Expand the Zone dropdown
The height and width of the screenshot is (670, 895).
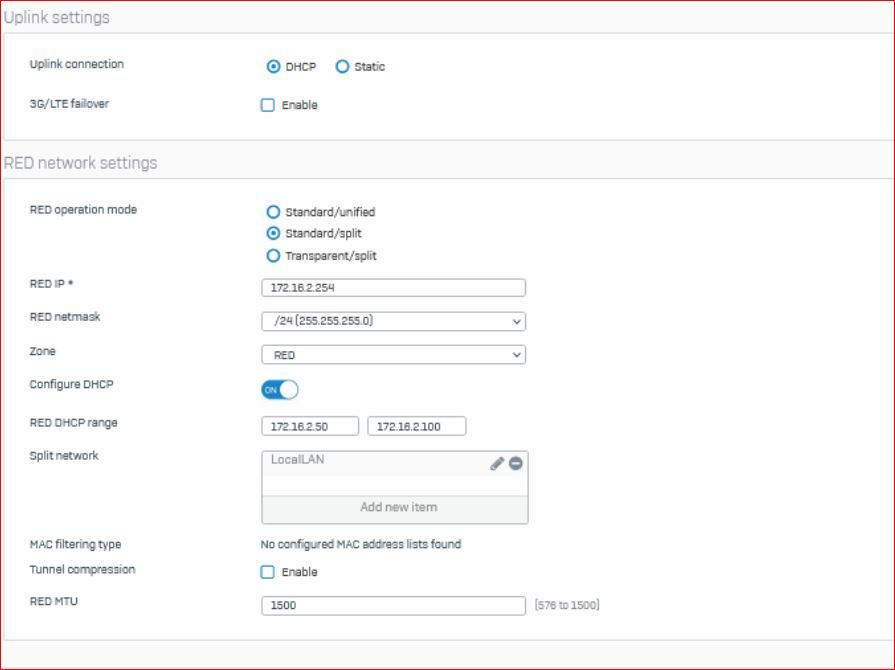click(393, 355)
